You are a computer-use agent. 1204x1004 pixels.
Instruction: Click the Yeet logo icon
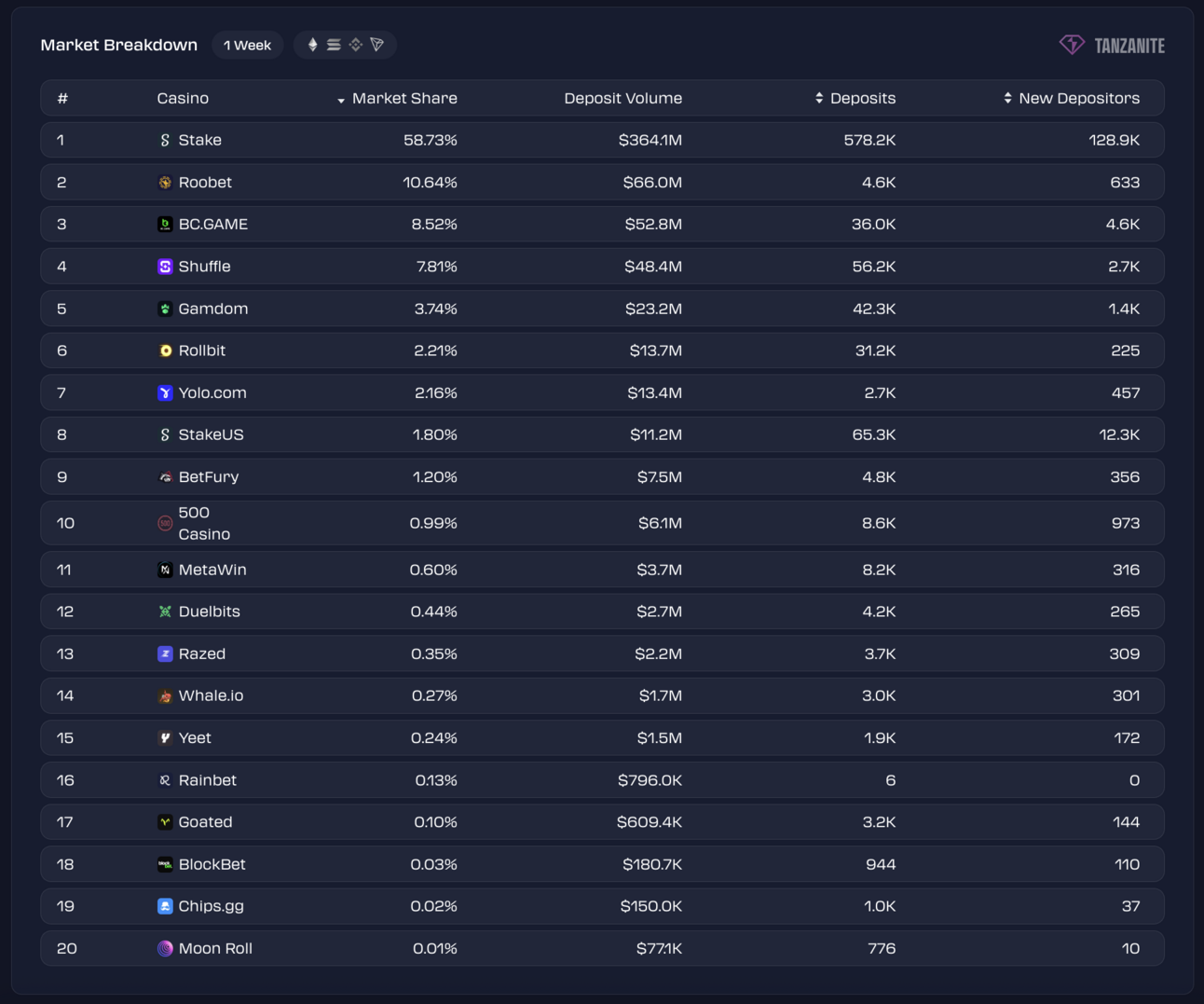165,738
